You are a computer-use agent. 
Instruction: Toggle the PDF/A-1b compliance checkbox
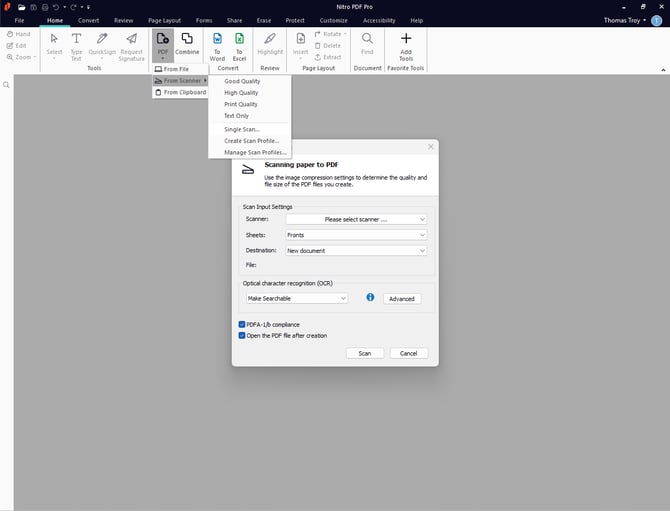click(242, 325)
